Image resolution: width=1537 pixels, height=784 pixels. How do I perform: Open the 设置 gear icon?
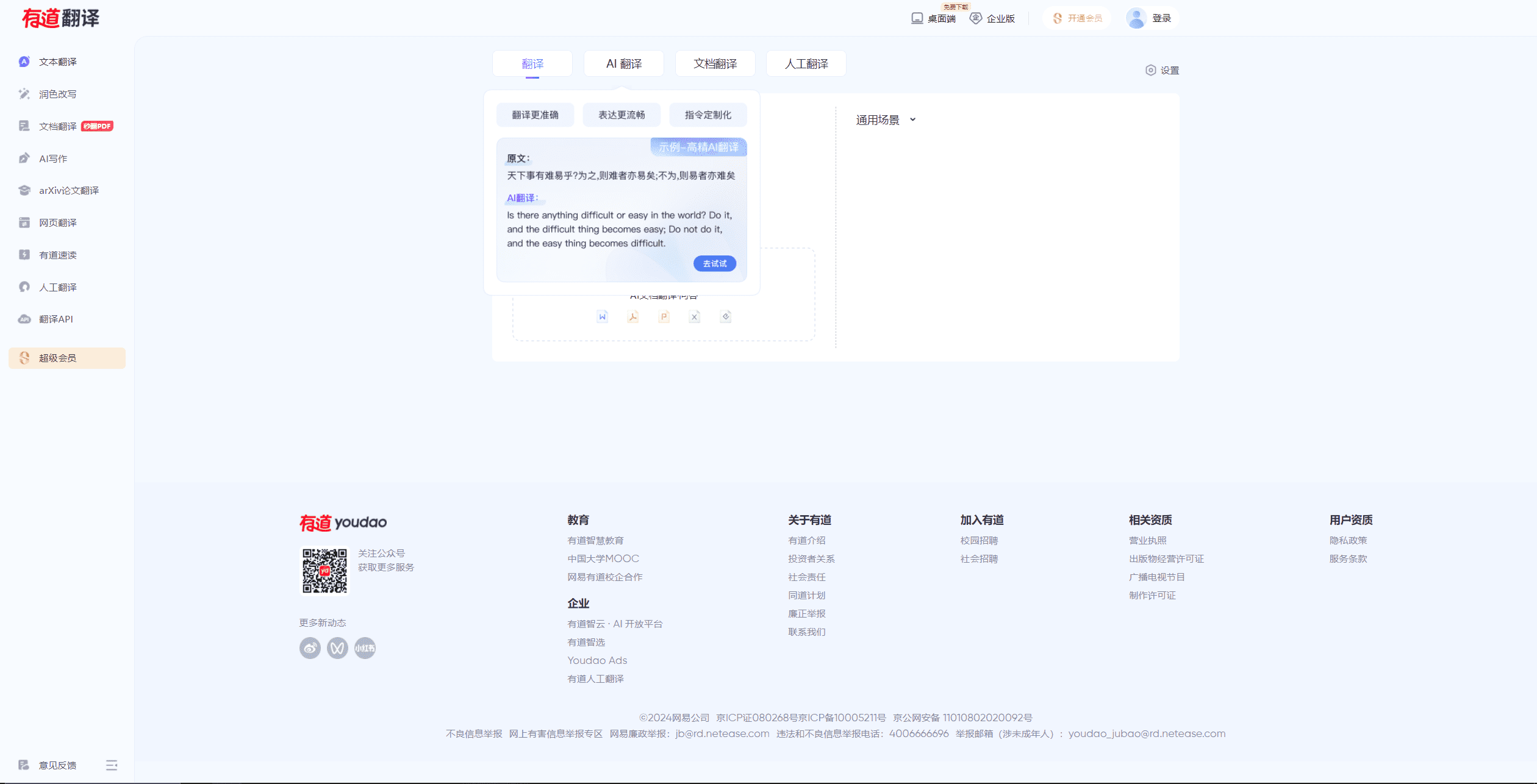1151,70
